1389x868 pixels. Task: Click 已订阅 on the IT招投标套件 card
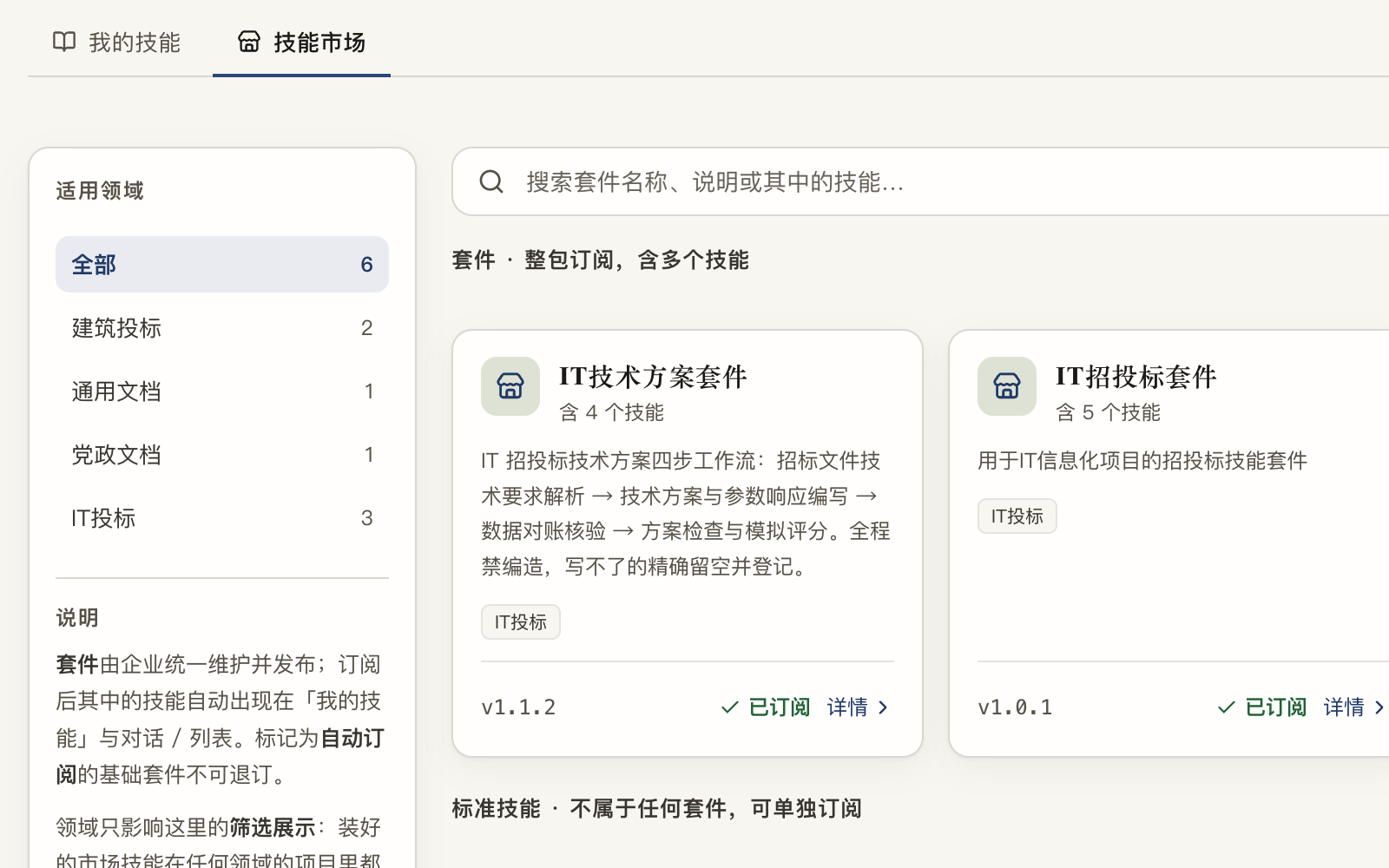point(1262,707)
